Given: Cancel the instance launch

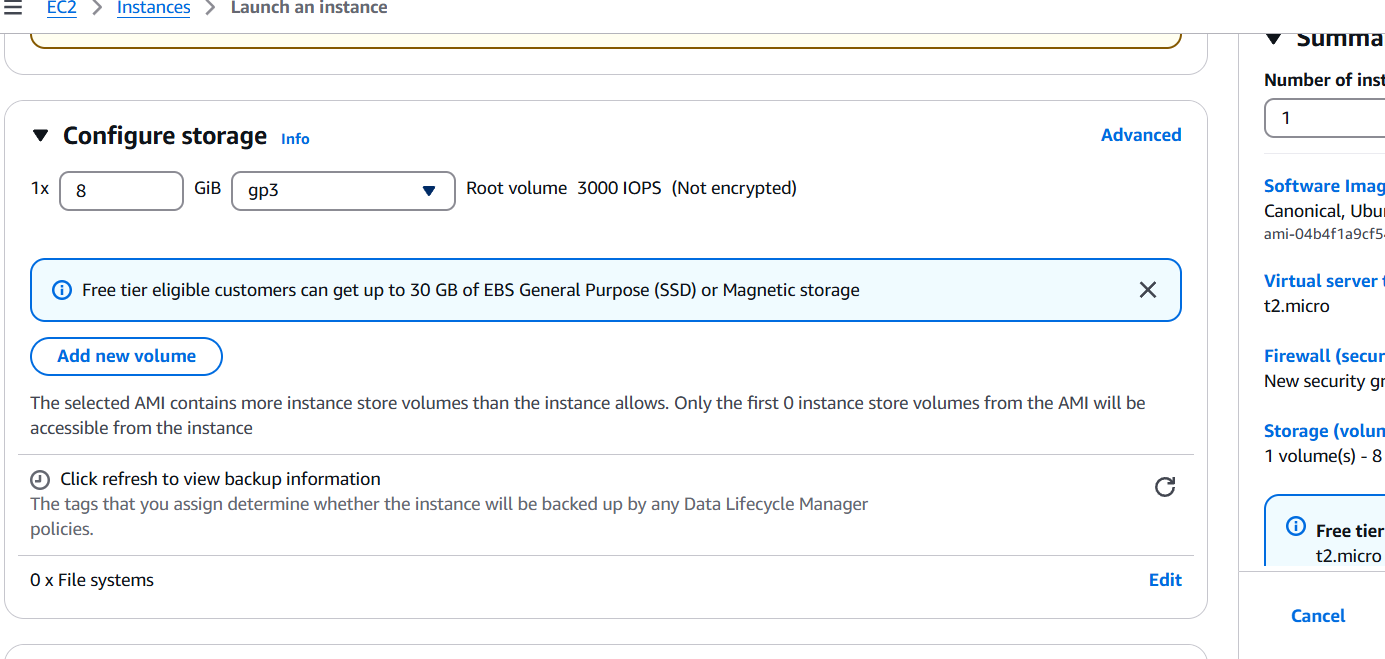Looking at the screenshot, I should [x=1318, y=616].
